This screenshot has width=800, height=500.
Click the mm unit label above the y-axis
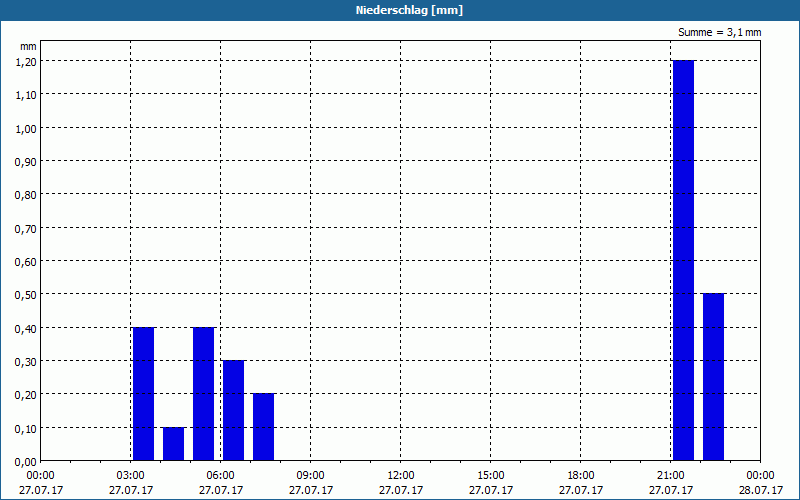click(x=29, y=46)
